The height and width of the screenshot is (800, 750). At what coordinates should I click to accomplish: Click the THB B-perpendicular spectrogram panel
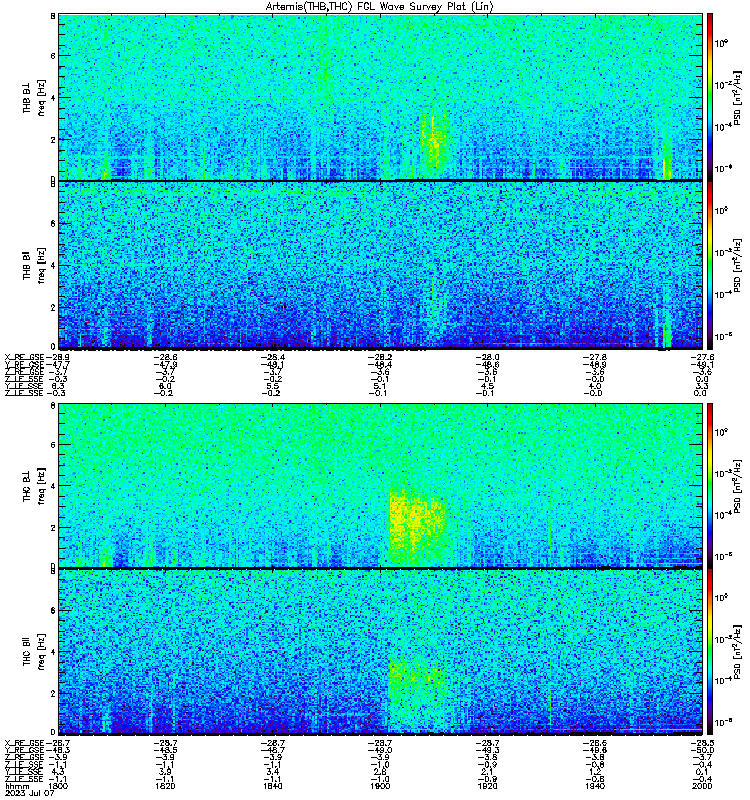coord(380,97)
